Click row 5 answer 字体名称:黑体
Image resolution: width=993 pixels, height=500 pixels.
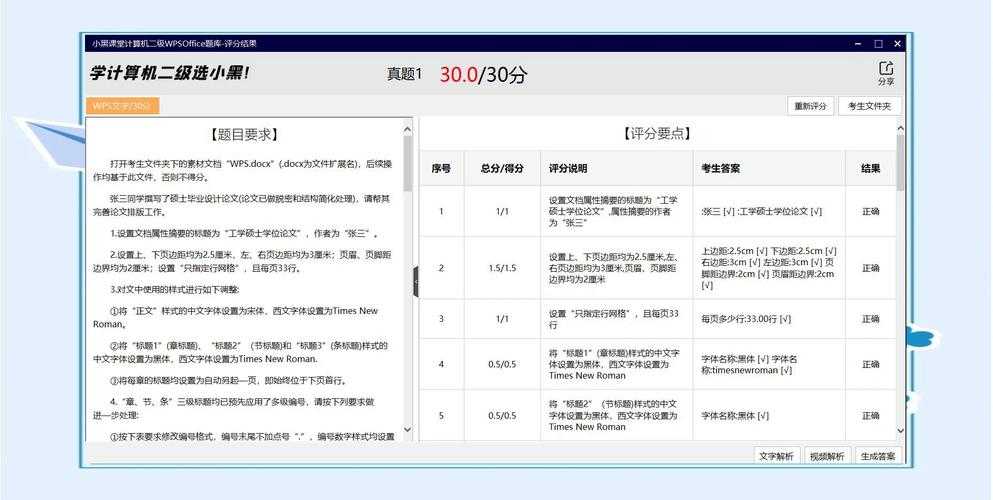pos(769,416)
